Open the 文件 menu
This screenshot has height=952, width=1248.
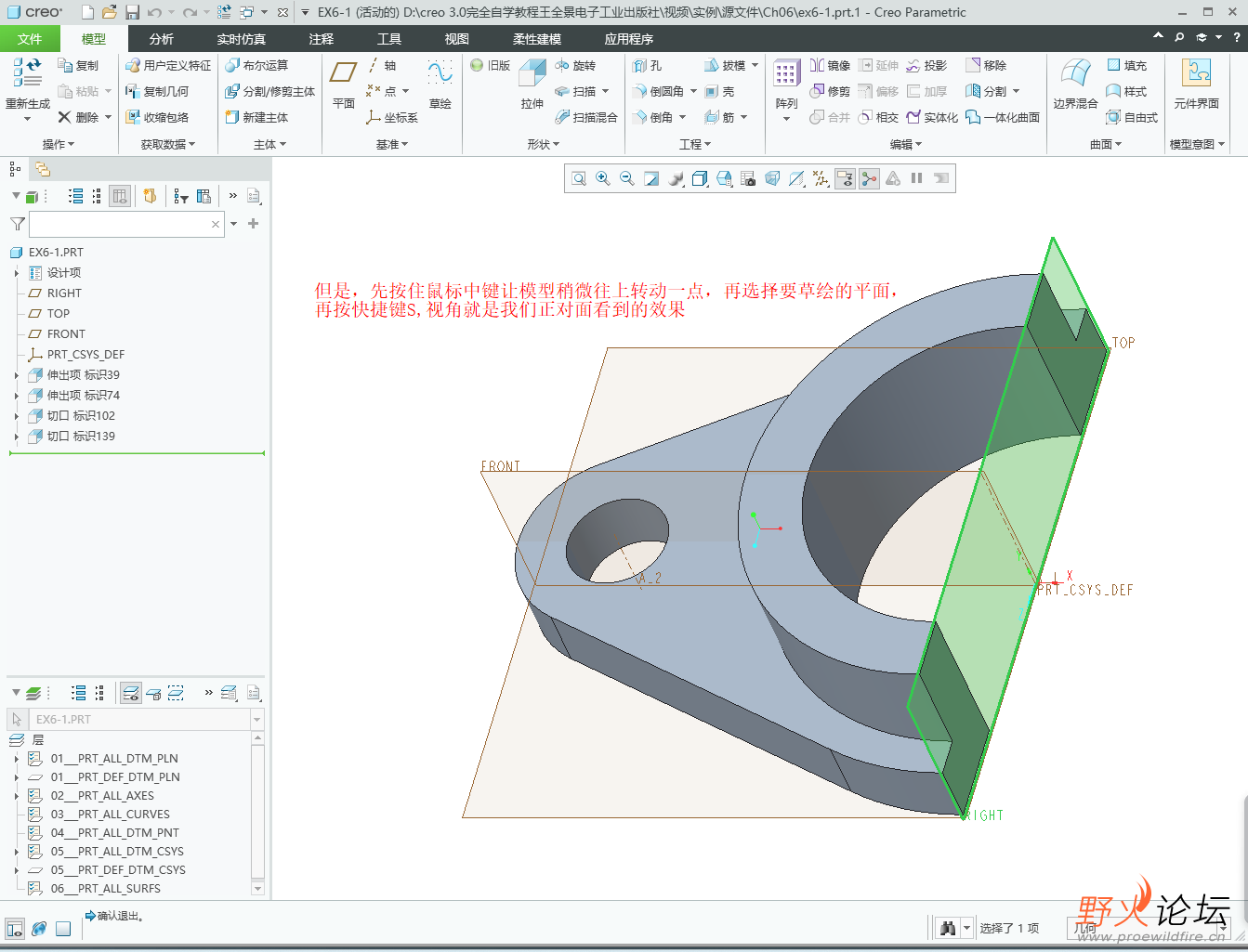click(x=30, y=38)
